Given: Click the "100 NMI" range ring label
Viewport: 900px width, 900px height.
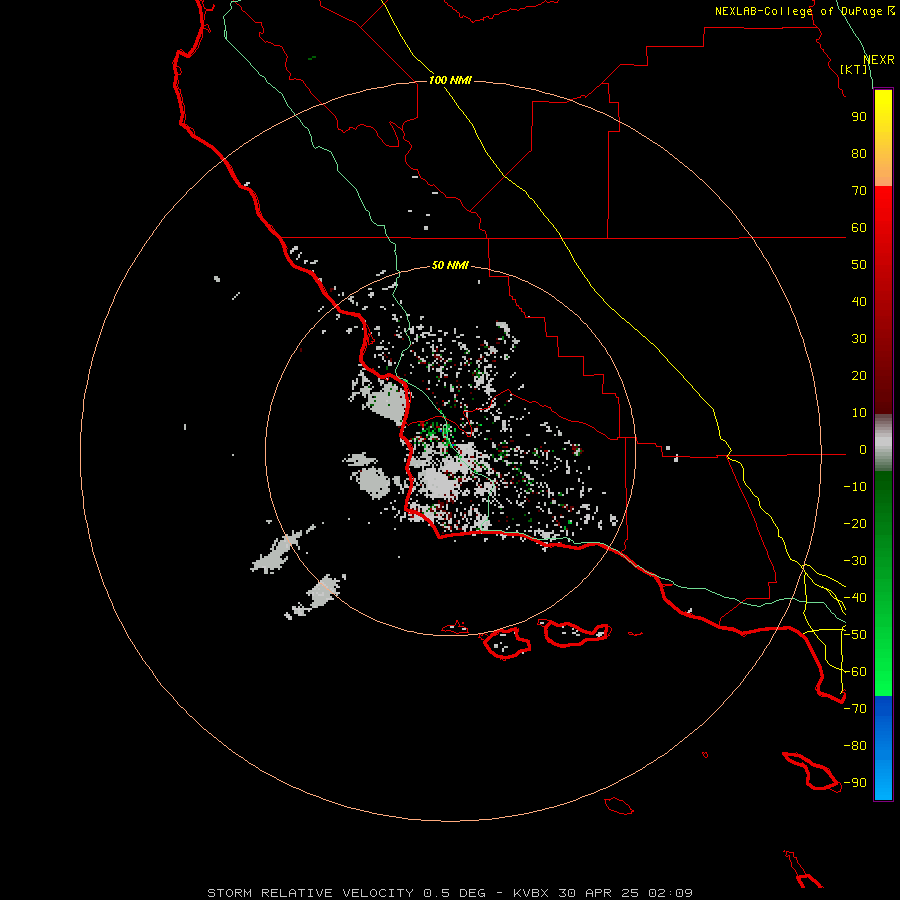Looking at the screenshot, I should (x=450, y=80).
